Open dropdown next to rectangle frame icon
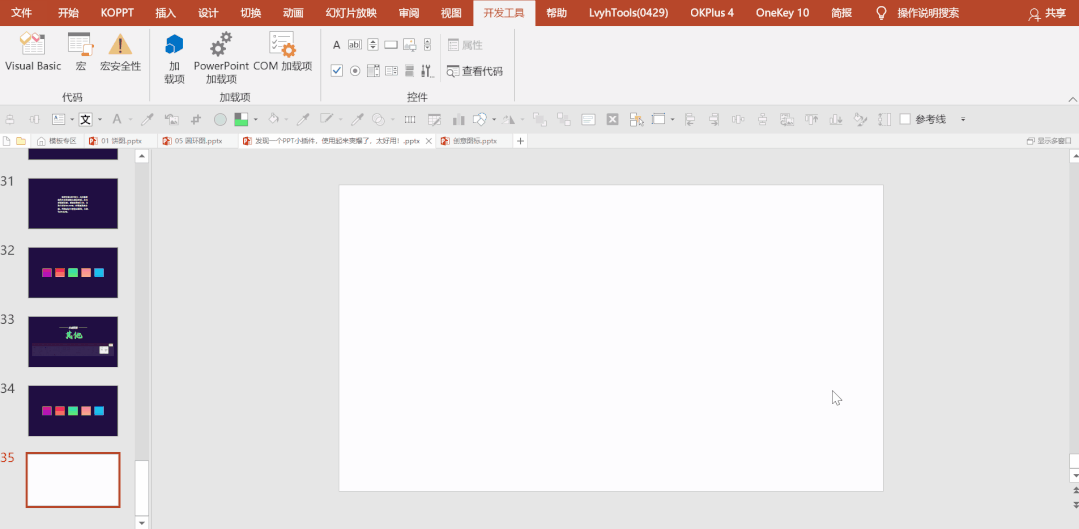Image resolution: width=1079 pixels, height=529 pixels. (672, 120)
